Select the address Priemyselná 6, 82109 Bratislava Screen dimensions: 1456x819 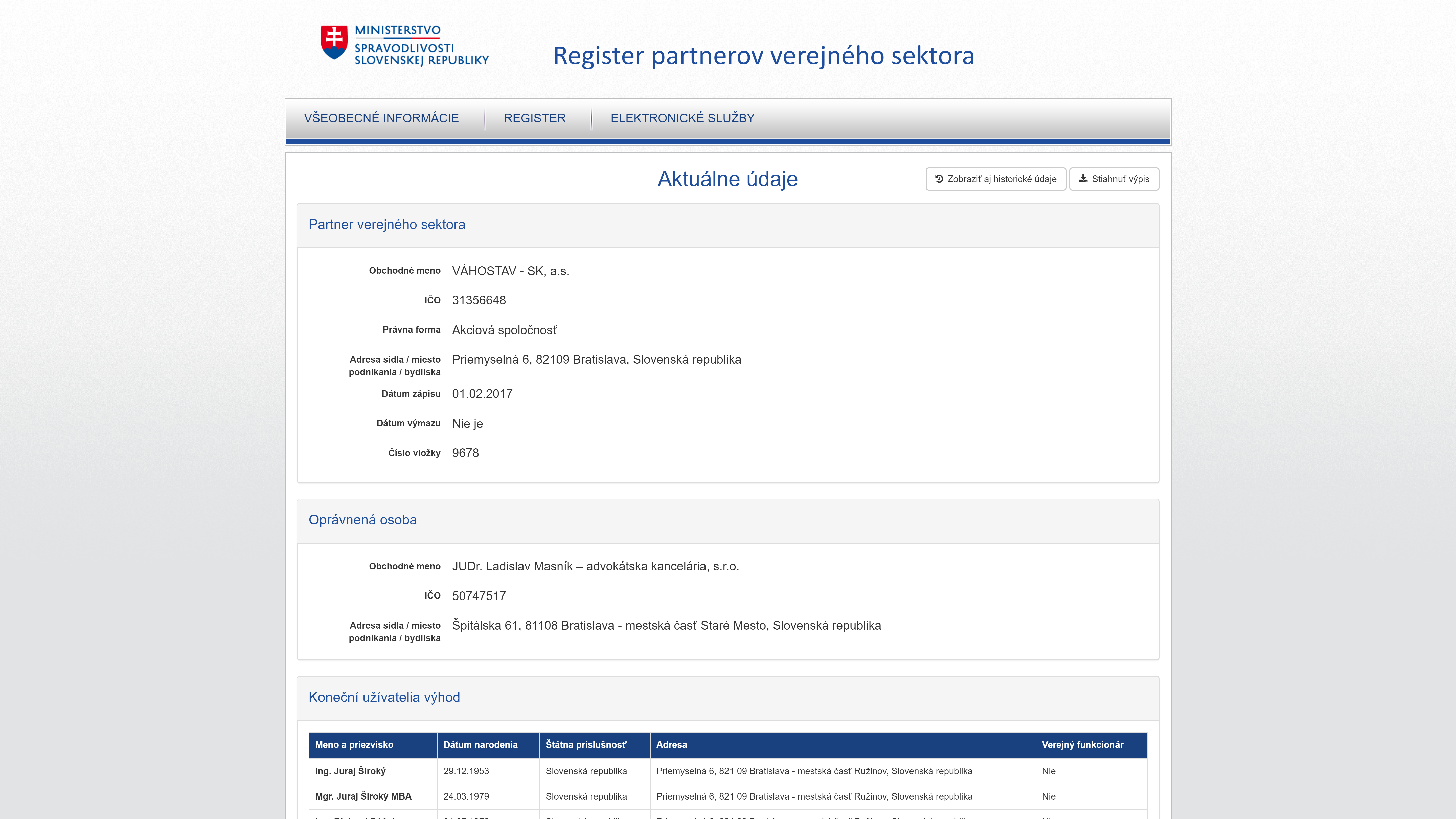tap(596, 360)
